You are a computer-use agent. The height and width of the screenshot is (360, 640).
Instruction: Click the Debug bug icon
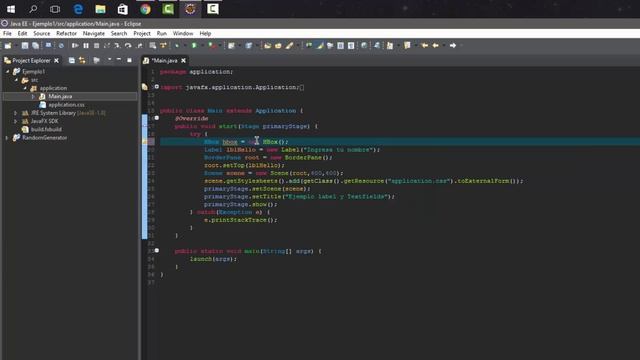[176, 46]
